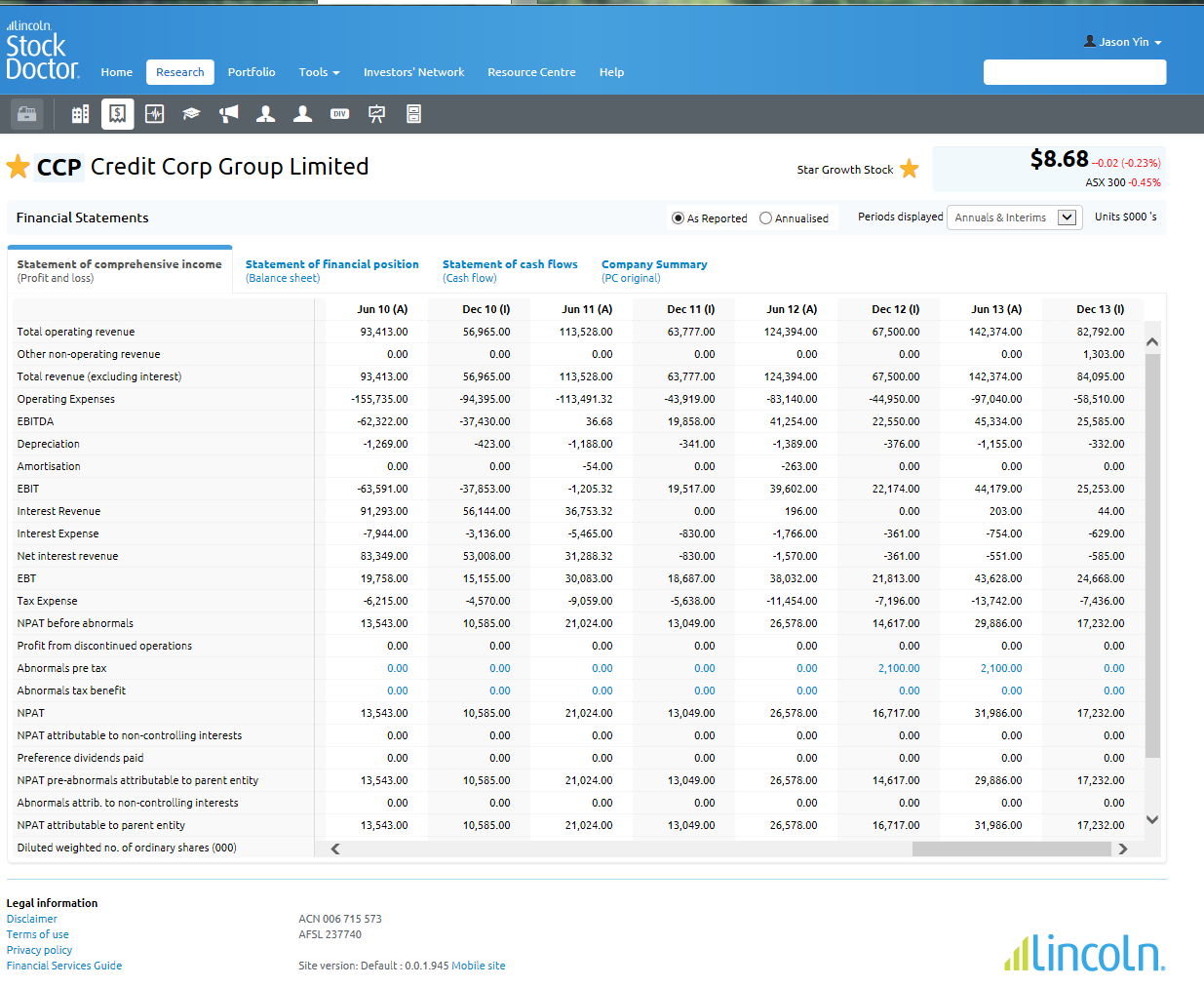1204x987 pixels.
Task: Open the heartbeat pulse chart icon
Action: (x=154, y=114)
